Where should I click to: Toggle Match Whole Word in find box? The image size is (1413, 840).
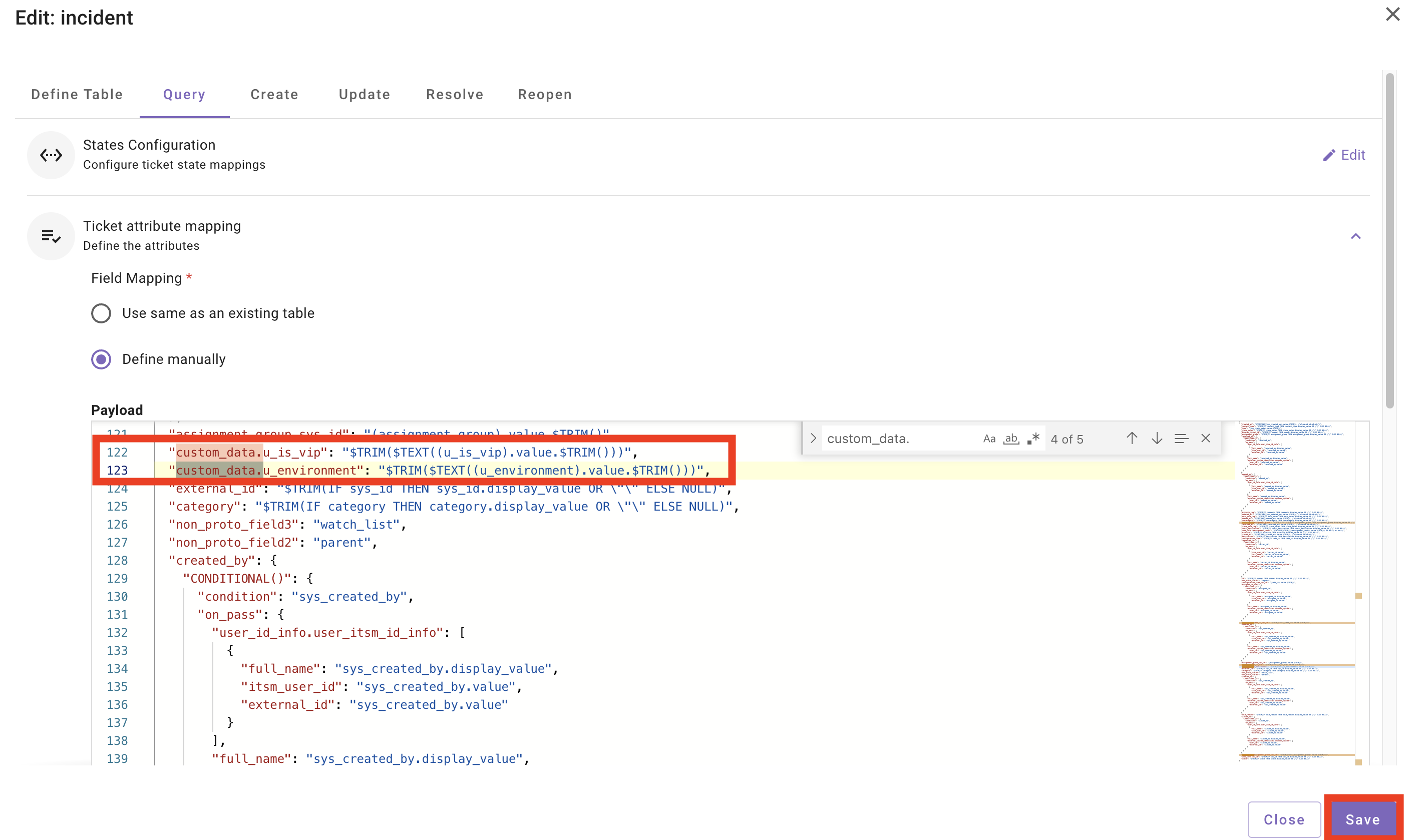(x=1011, y=439)
